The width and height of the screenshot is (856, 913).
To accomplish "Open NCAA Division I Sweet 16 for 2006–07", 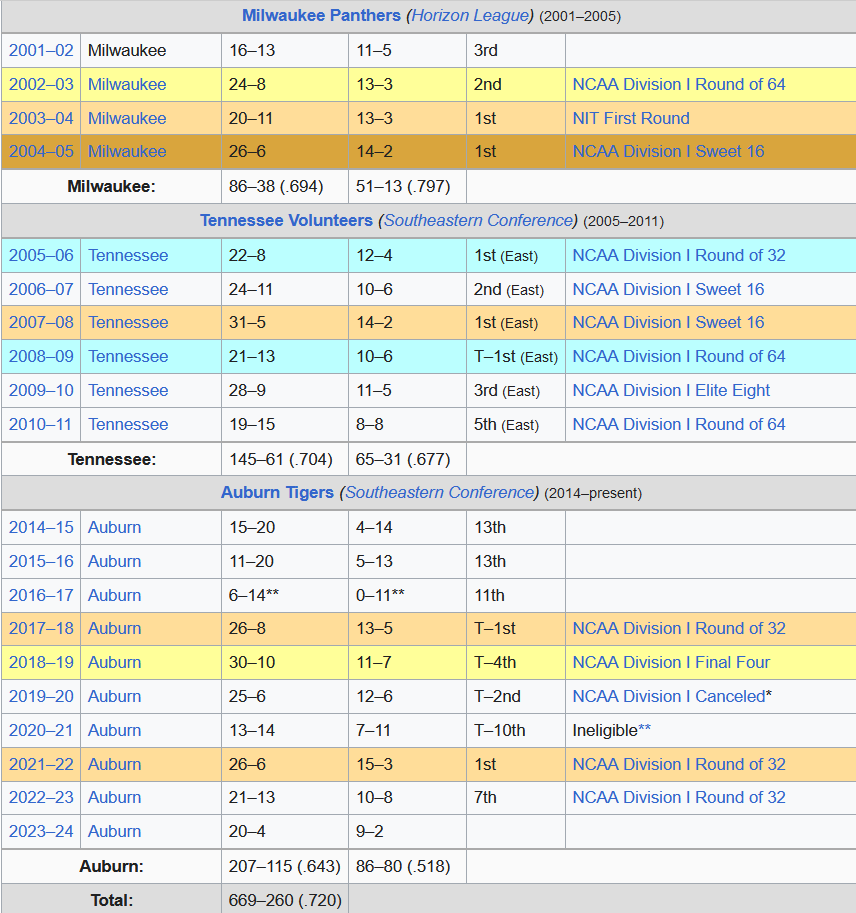I will [x=668, y=289].
